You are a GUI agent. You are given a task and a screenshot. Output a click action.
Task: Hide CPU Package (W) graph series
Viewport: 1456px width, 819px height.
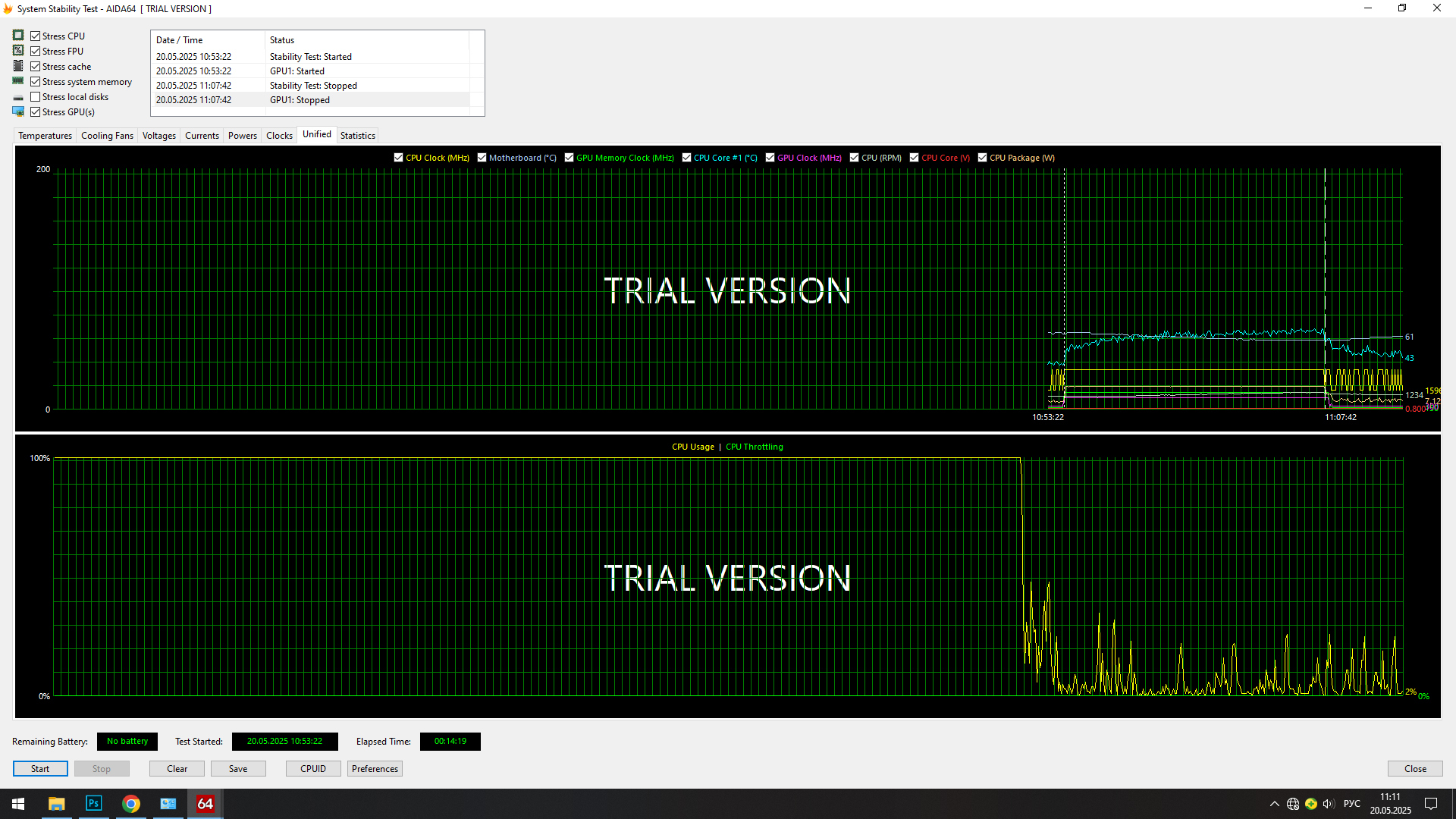(982, 158)
